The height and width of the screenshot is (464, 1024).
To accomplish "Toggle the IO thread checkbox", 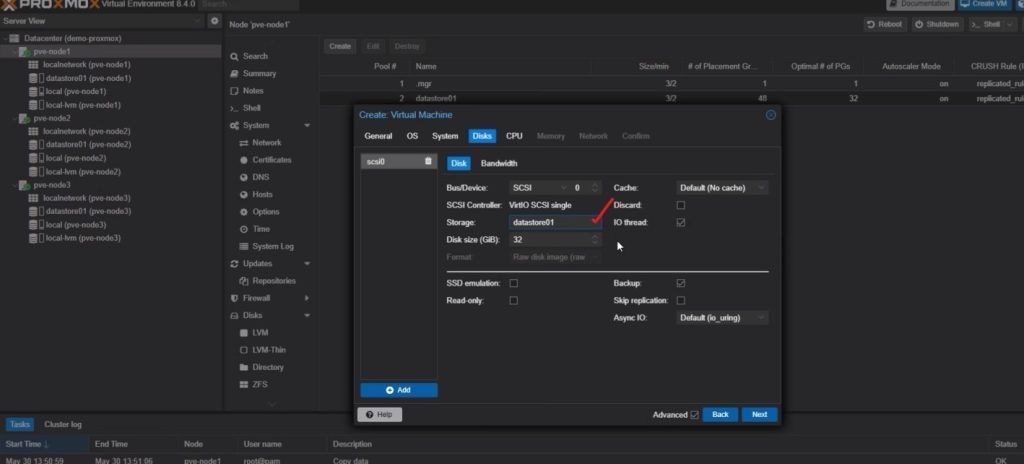I will click(x=680, y=222).
